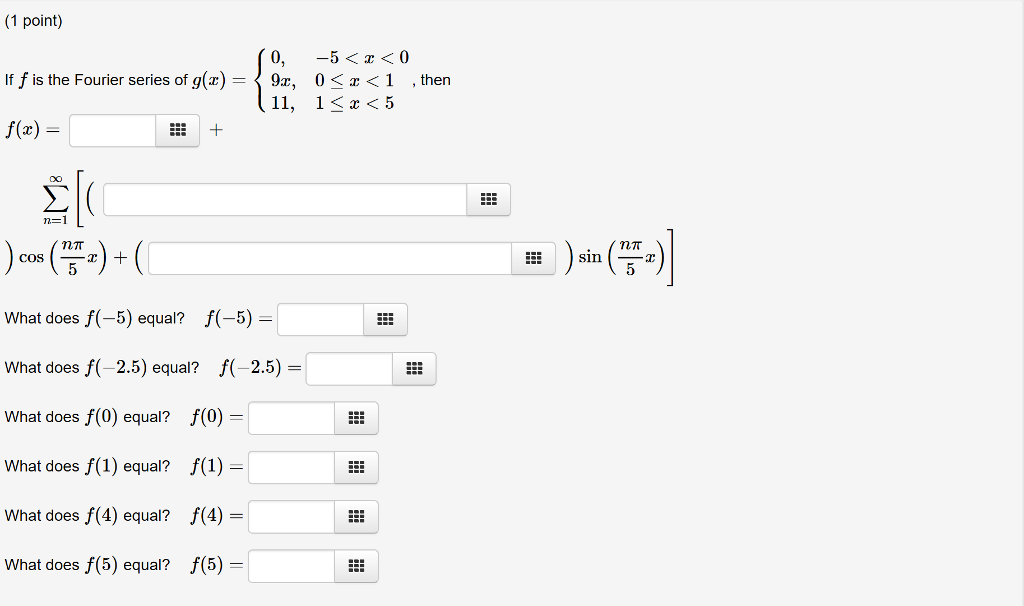
Task: Click the piecewise definition of g(x)
Action: (x=332, y=80)
